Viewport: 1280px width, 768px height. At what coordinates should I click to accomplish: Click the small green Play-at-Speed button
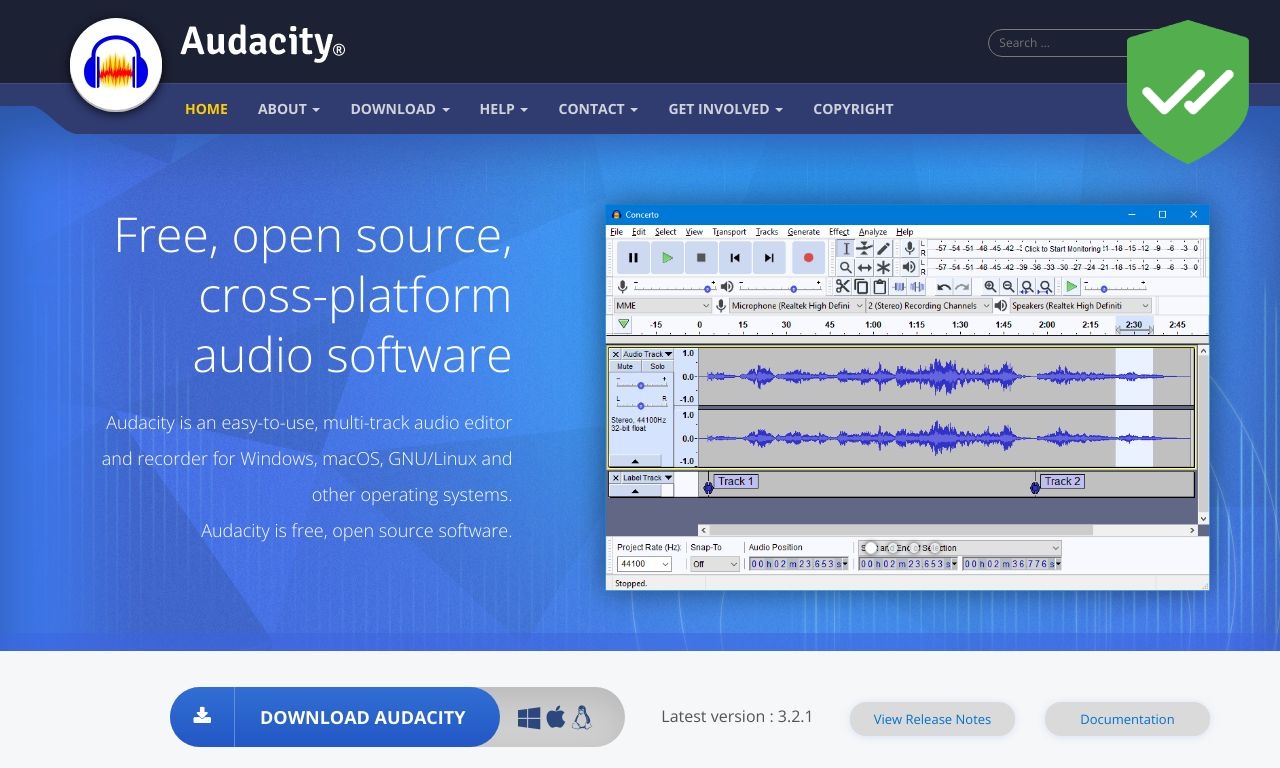pos(1071,287)
